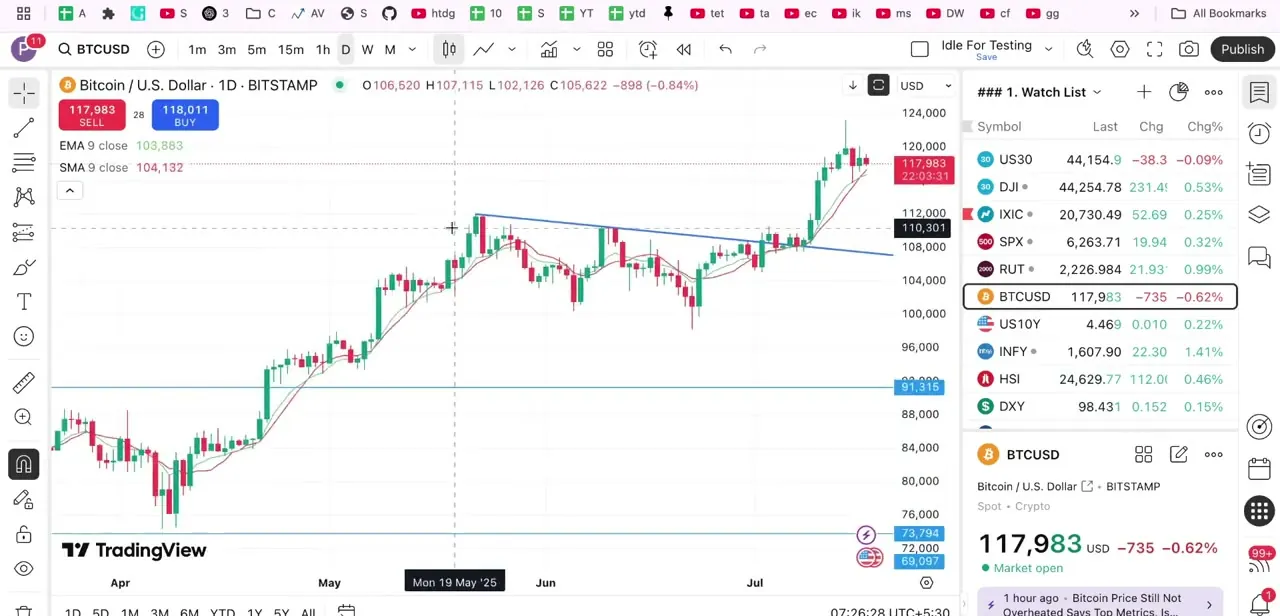Open the Go to date calendar
This screenshot has height=616, width=1280.
tap(346, 610)
